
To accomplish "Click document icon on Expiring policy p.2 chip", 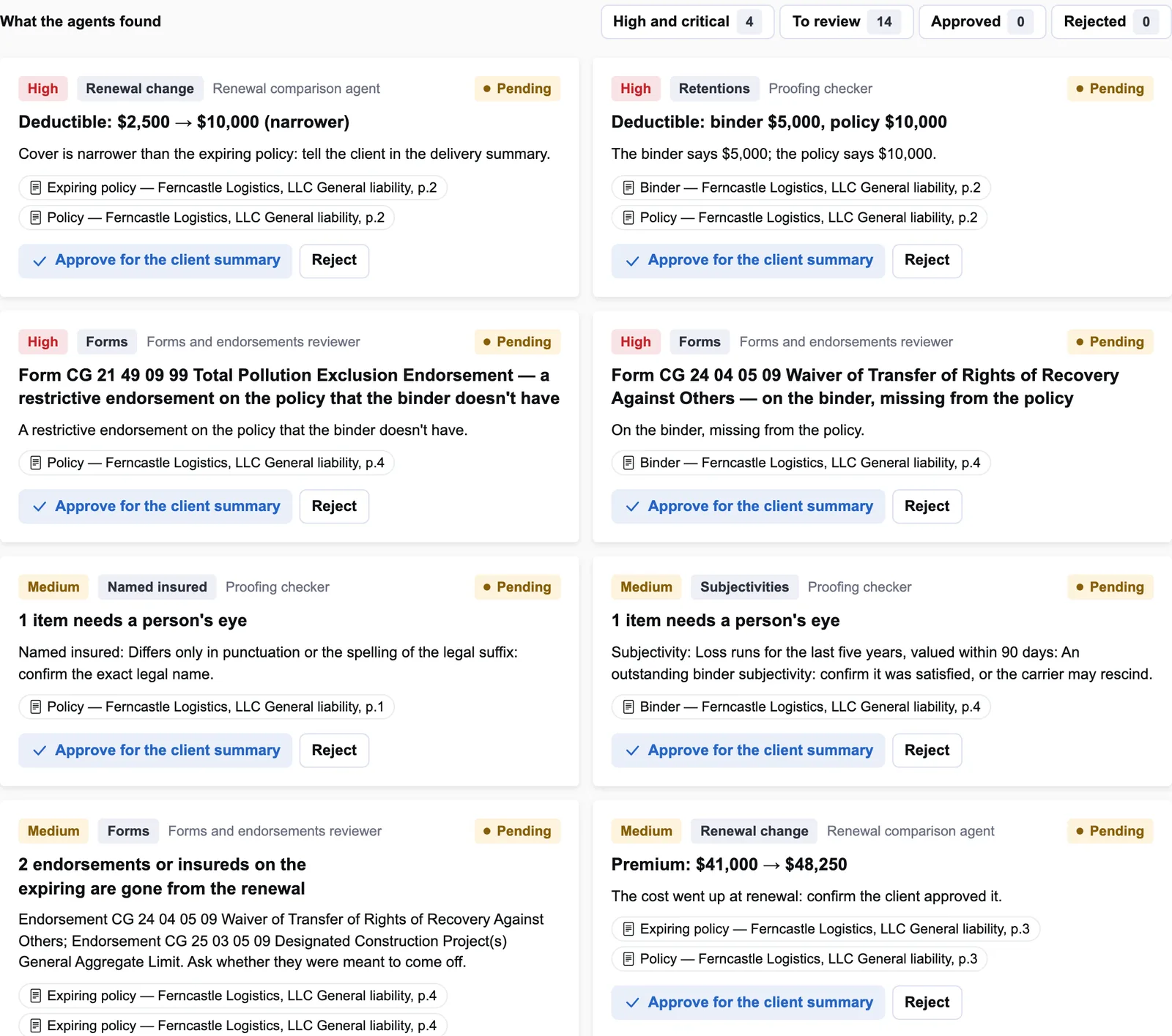I will coord(35,187).
